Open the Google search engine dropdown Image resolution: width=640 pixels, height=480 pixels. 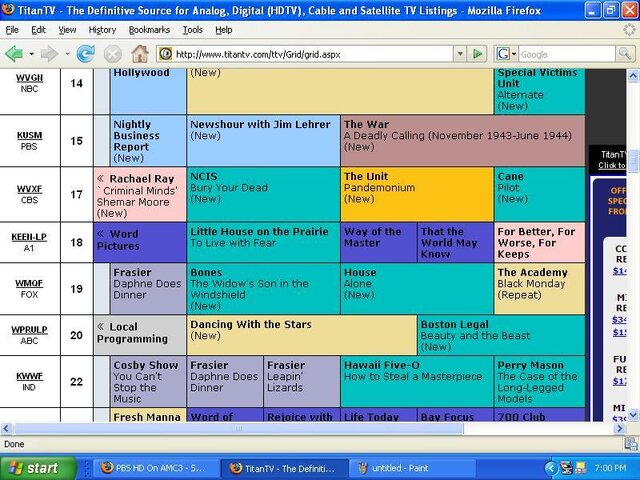[x=506, y=54]
